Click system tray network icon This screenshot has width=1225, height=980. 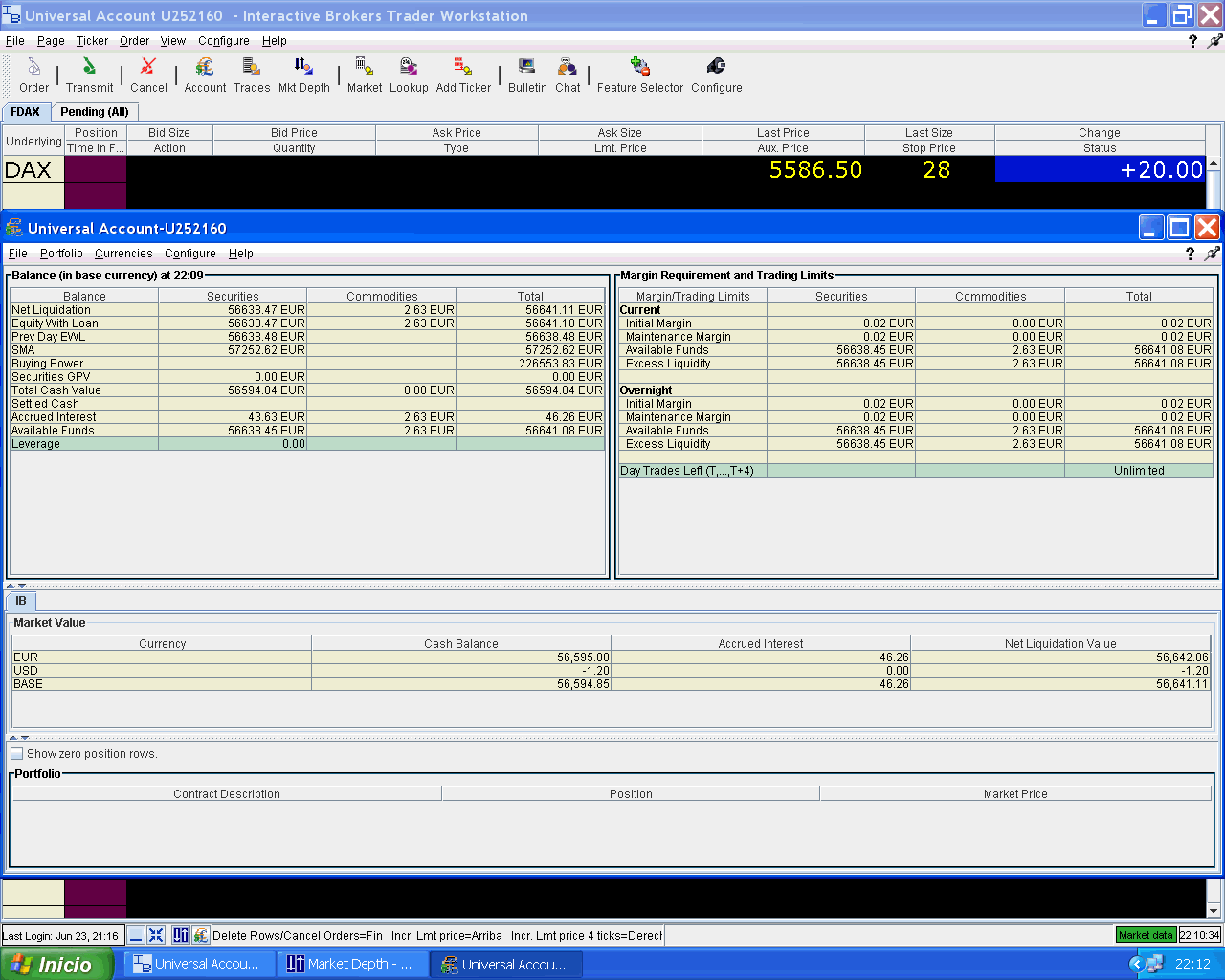coord(1155,964)
